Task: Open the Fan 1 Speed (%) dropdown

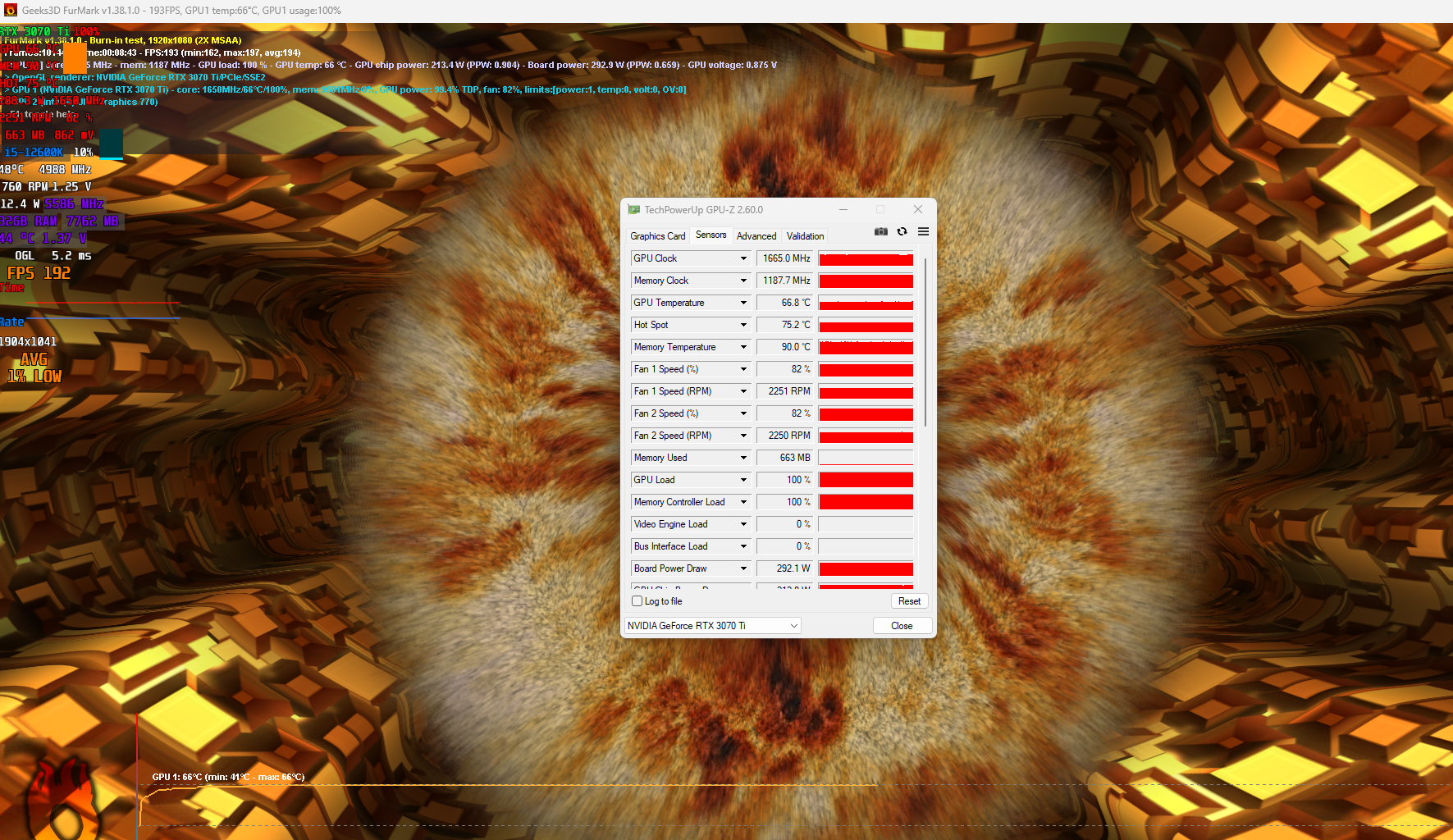Action: coord(743,369)
